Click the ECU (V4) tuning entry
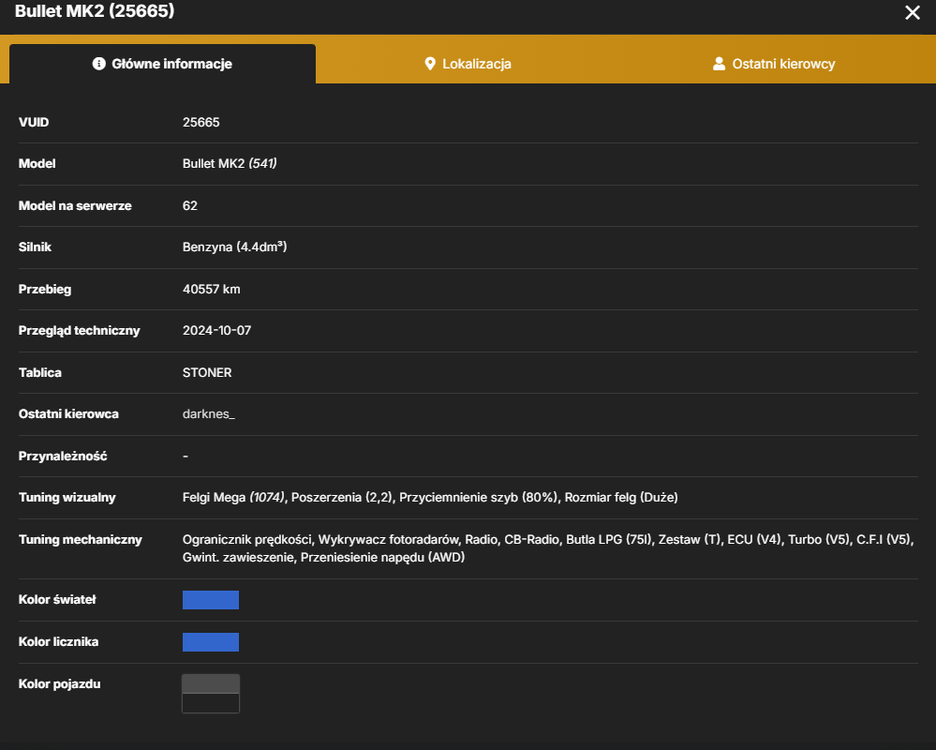This screenshot has width=936, height=750. point(754,540)
